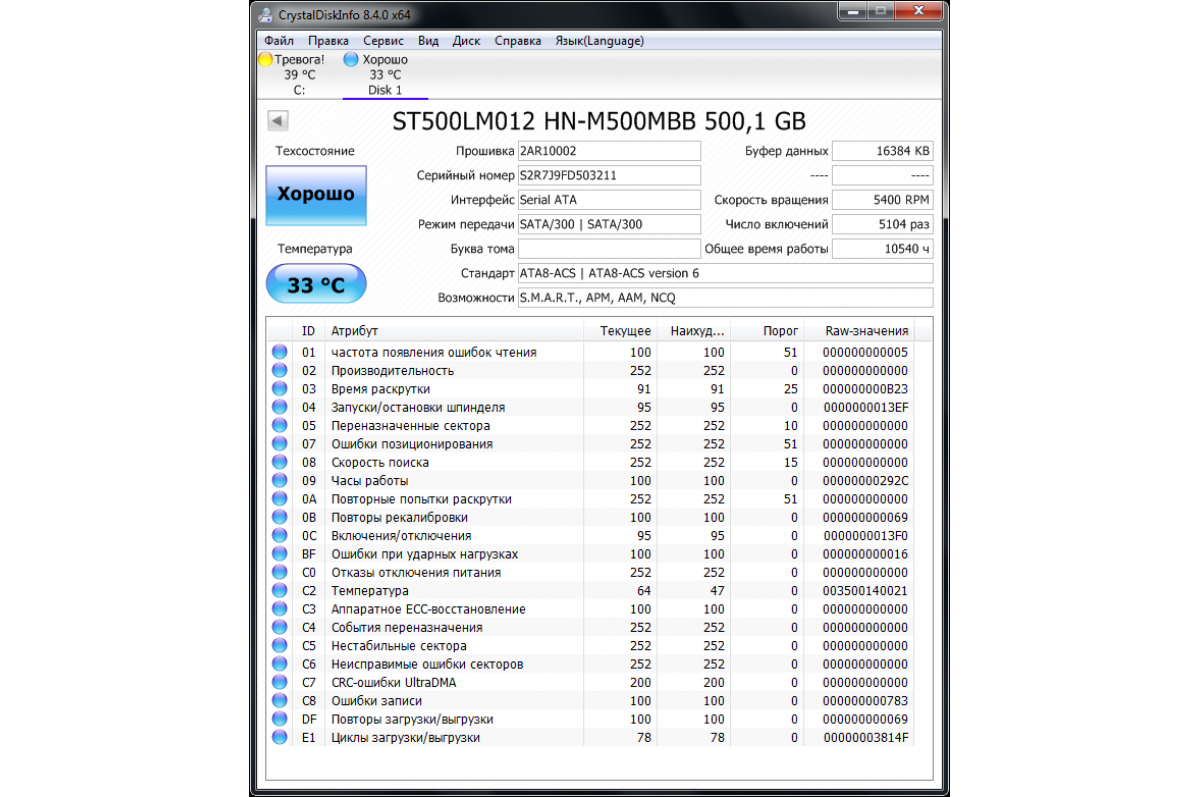Viewport: 1200px width, 797px height.
Task: Open the Справка menu
Action: click(518, 41)
